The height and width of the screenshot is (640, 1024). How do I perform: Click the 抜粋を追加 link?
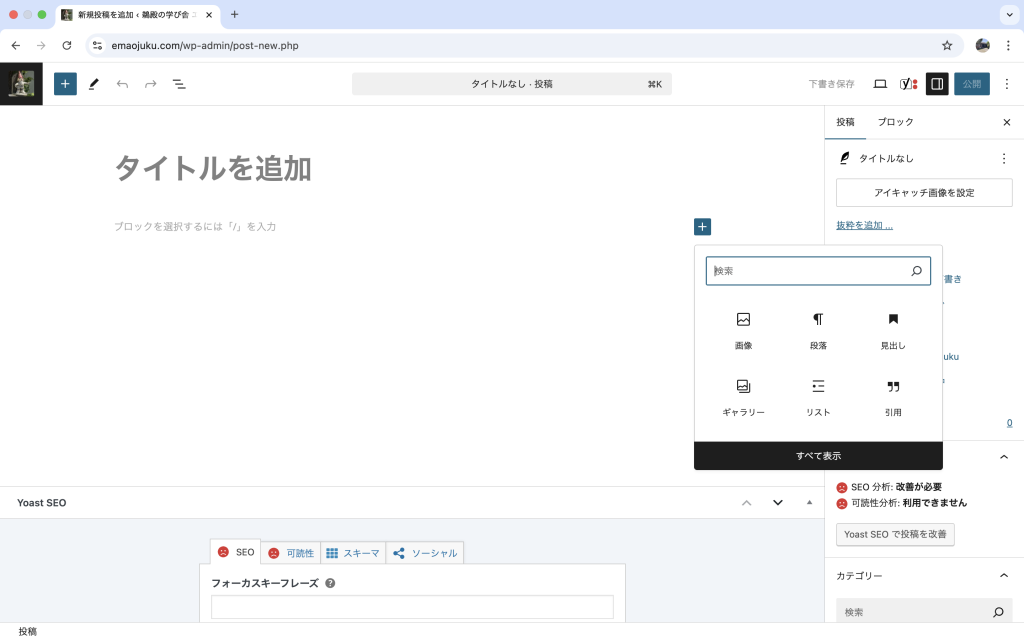(x=864, y=225)
